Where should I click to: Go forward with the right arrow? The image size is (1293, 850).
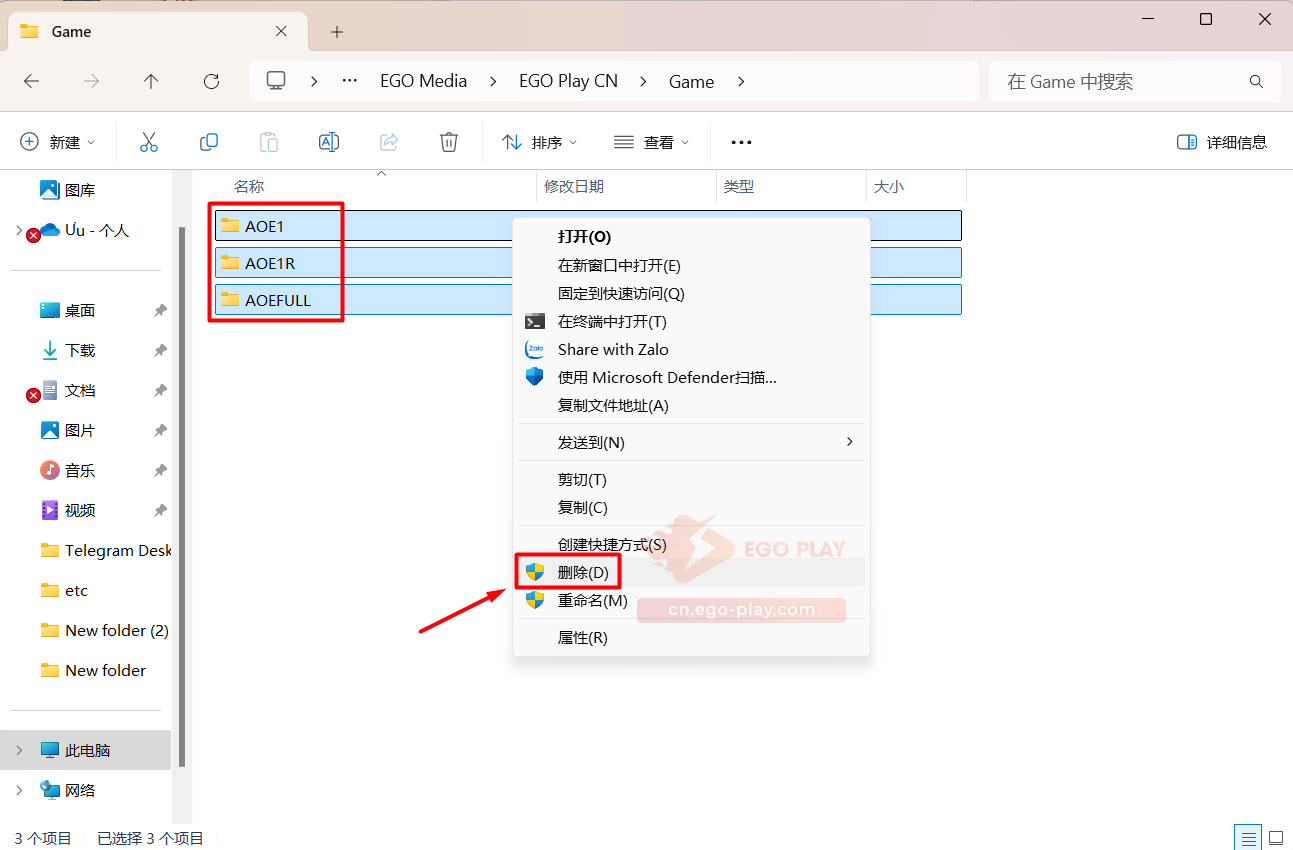click(x=91, y=81)
